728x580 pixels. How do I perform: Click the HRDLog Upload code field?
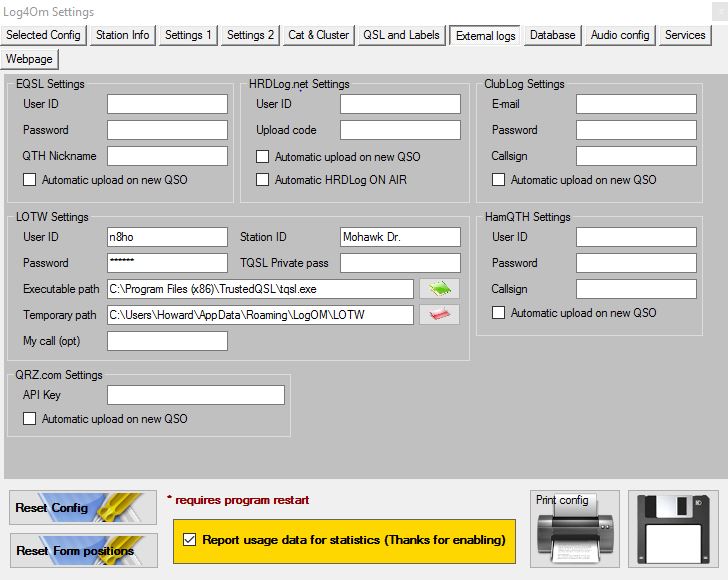coord(400,130)
